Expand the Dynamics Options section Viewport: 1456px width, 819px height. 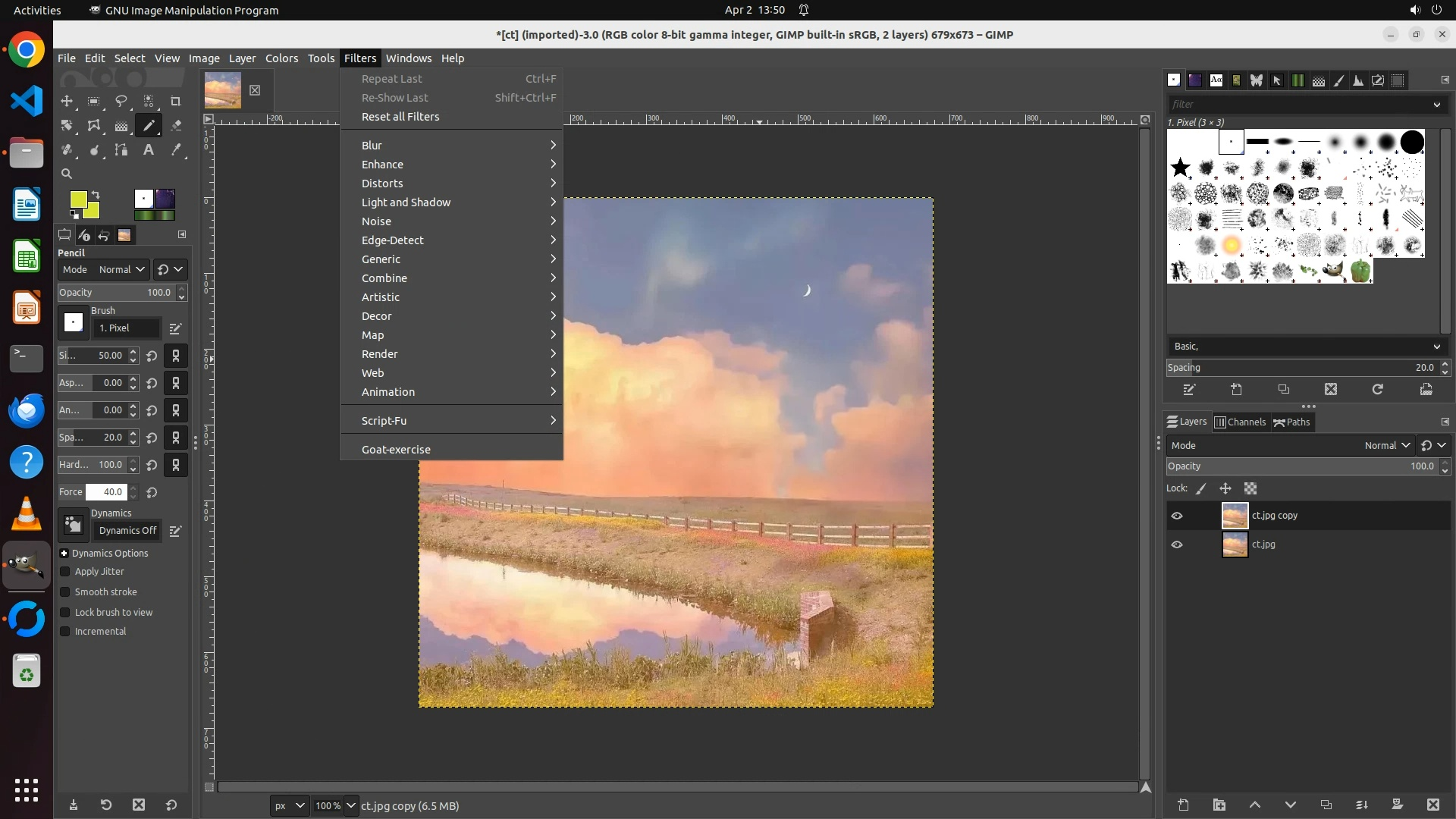point(64,554)
